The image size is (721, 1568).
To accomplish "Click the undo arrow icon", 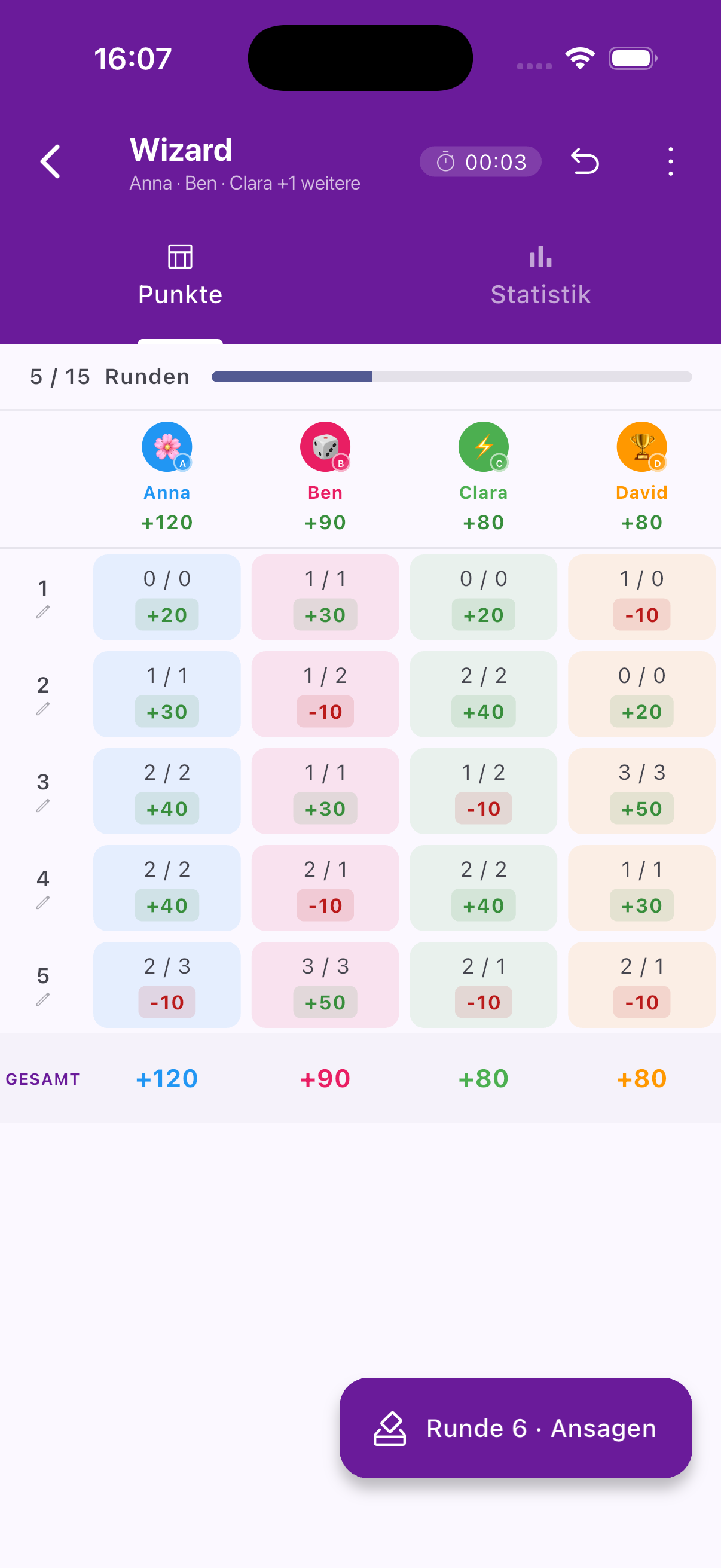I will click(585, 162).
